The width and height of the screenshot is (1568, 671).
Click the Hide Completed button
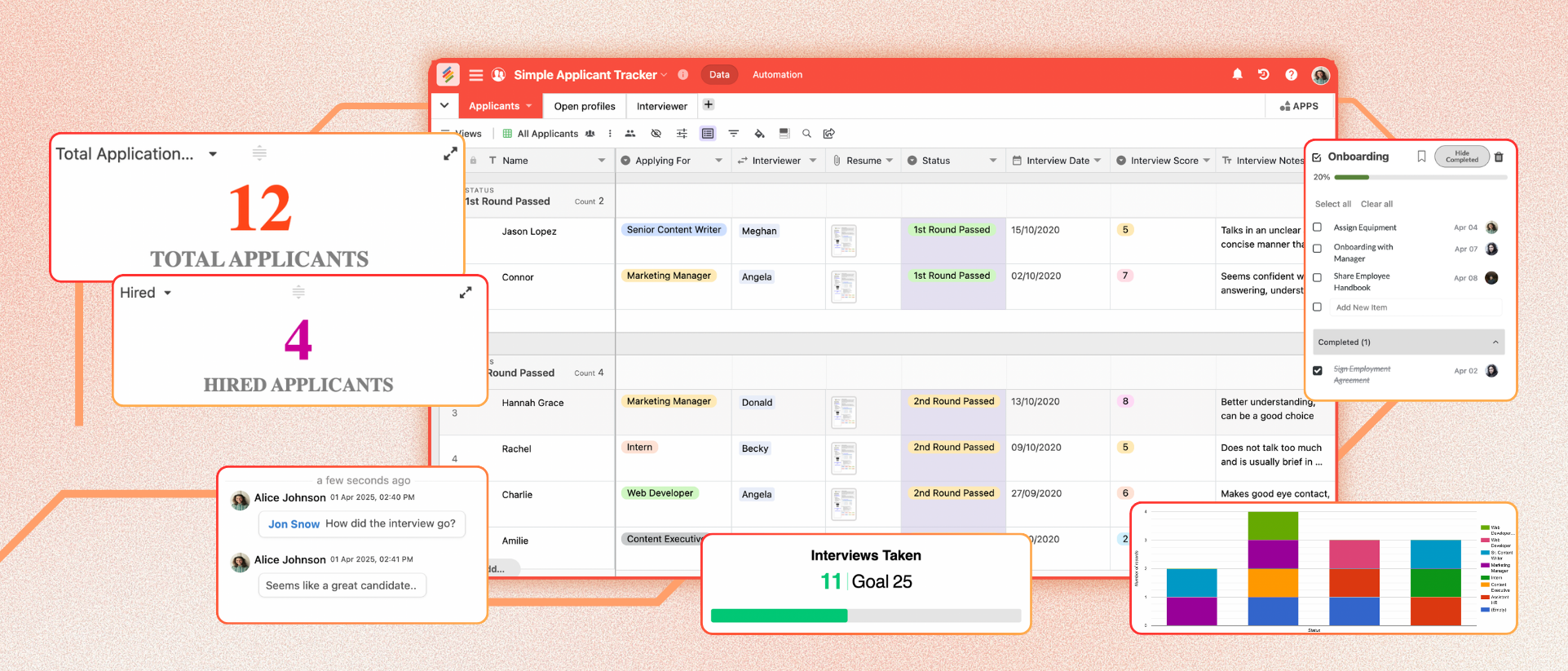1461,157
